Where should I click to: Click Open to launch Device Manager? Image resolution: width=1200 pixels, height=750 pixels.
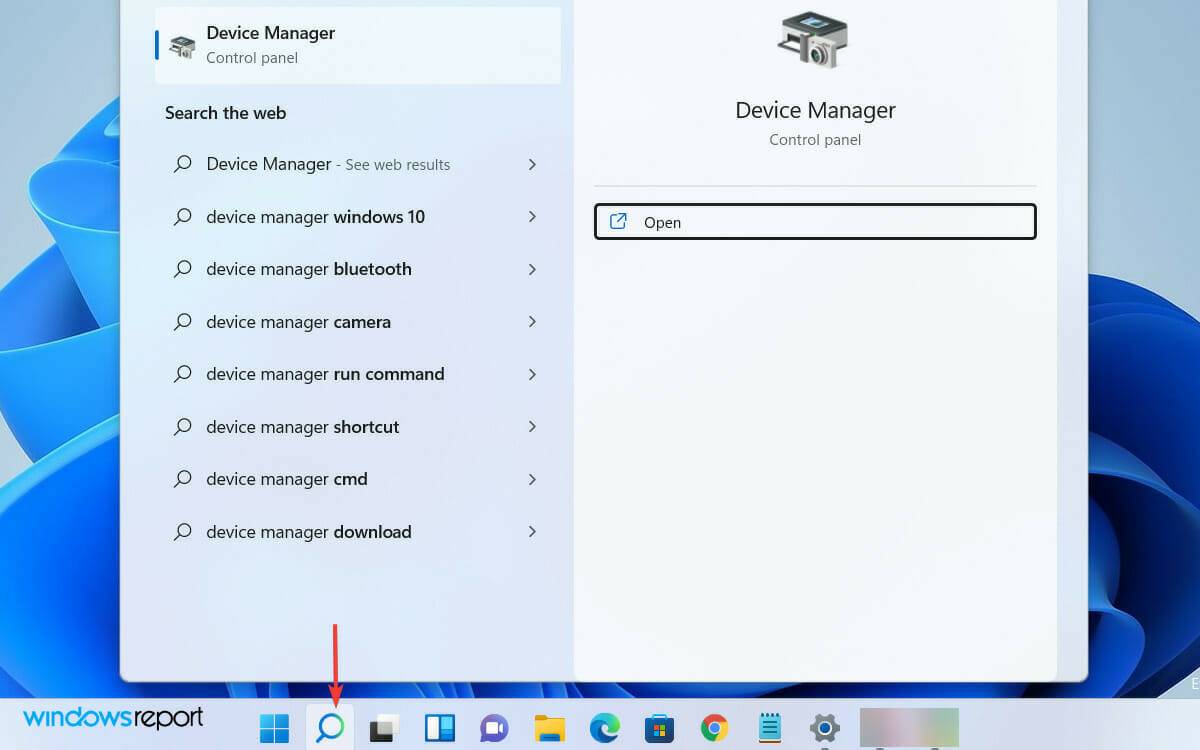click(x=814, y=221)
